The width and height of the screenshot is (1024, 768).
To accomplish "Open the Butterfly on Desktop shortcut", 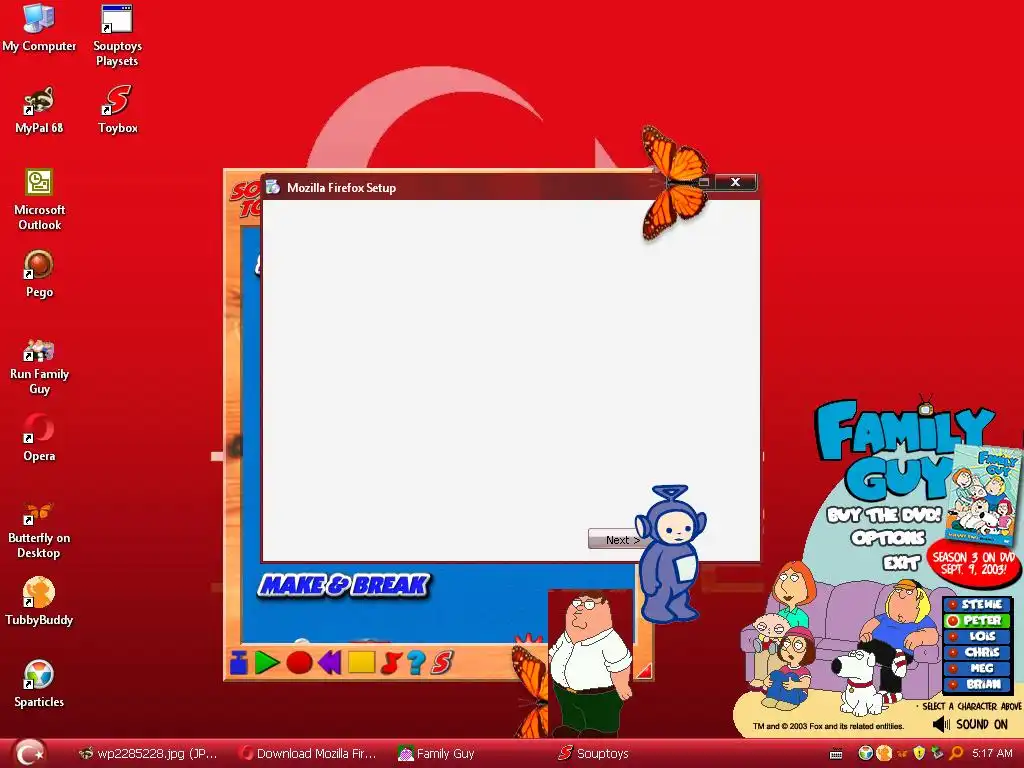I will click(39, 530).
